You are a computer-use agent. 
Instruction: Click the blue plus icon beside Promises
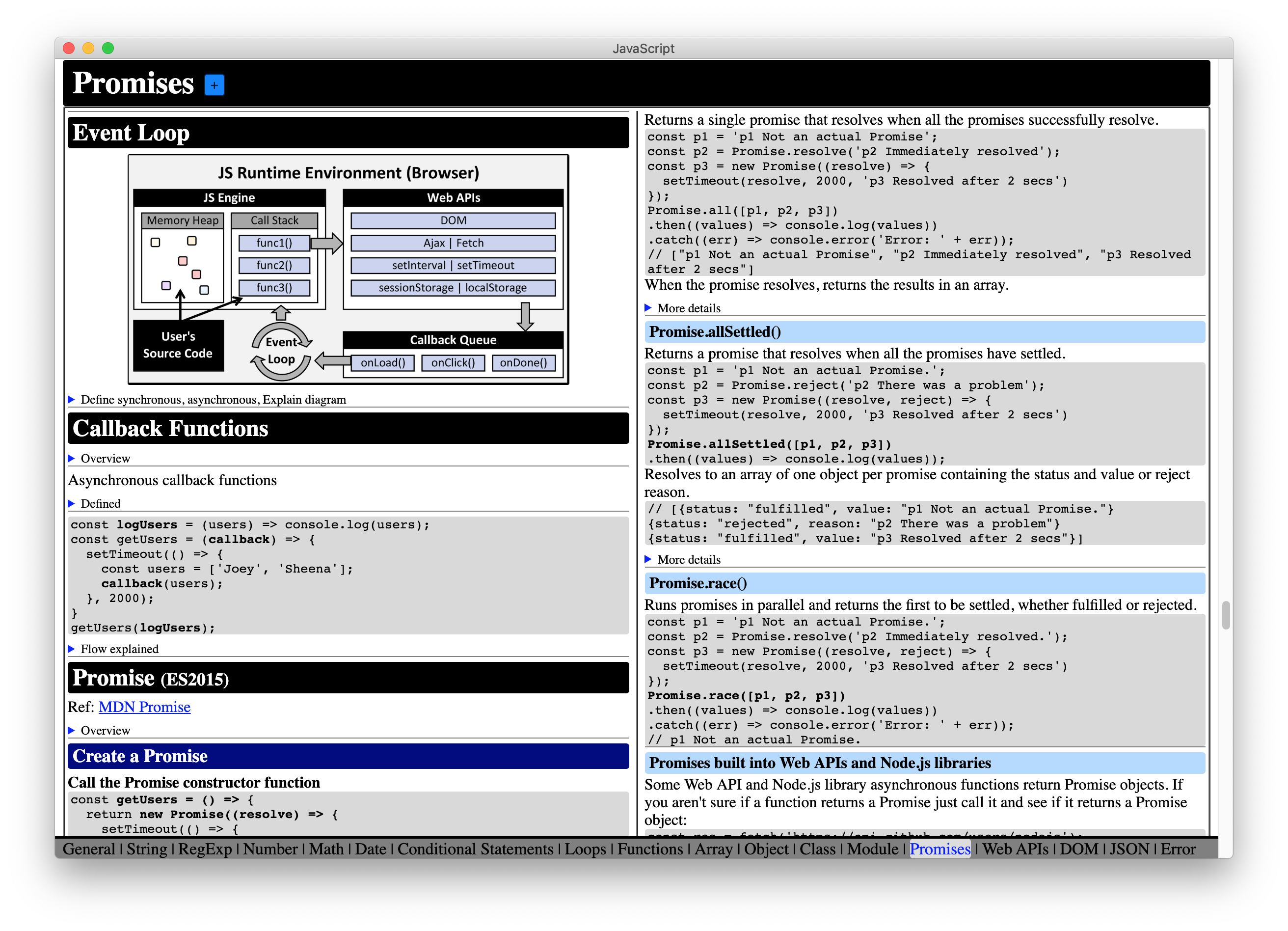point(214,85)
